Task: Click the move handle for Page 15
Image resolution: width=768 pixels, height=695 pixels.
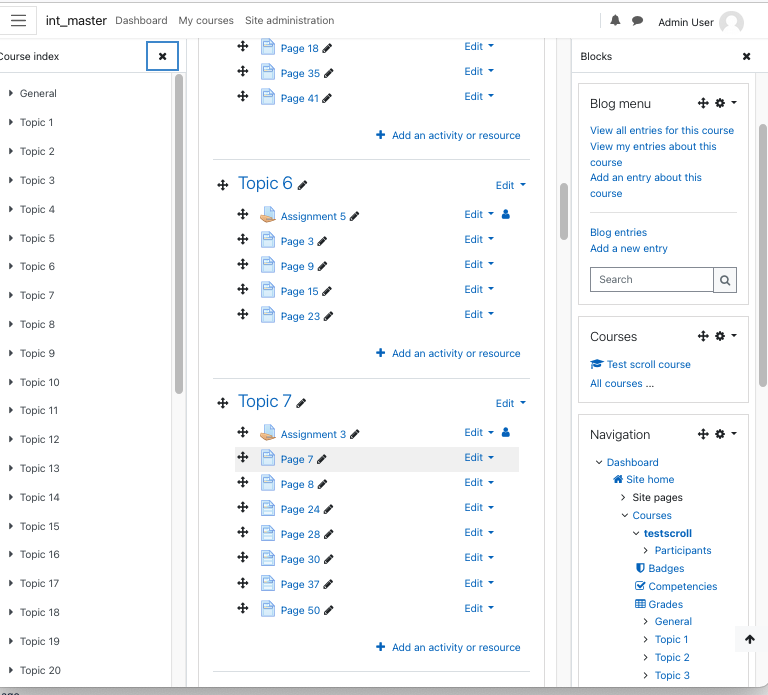Action: pyautogui.click(x=243, y=289)
